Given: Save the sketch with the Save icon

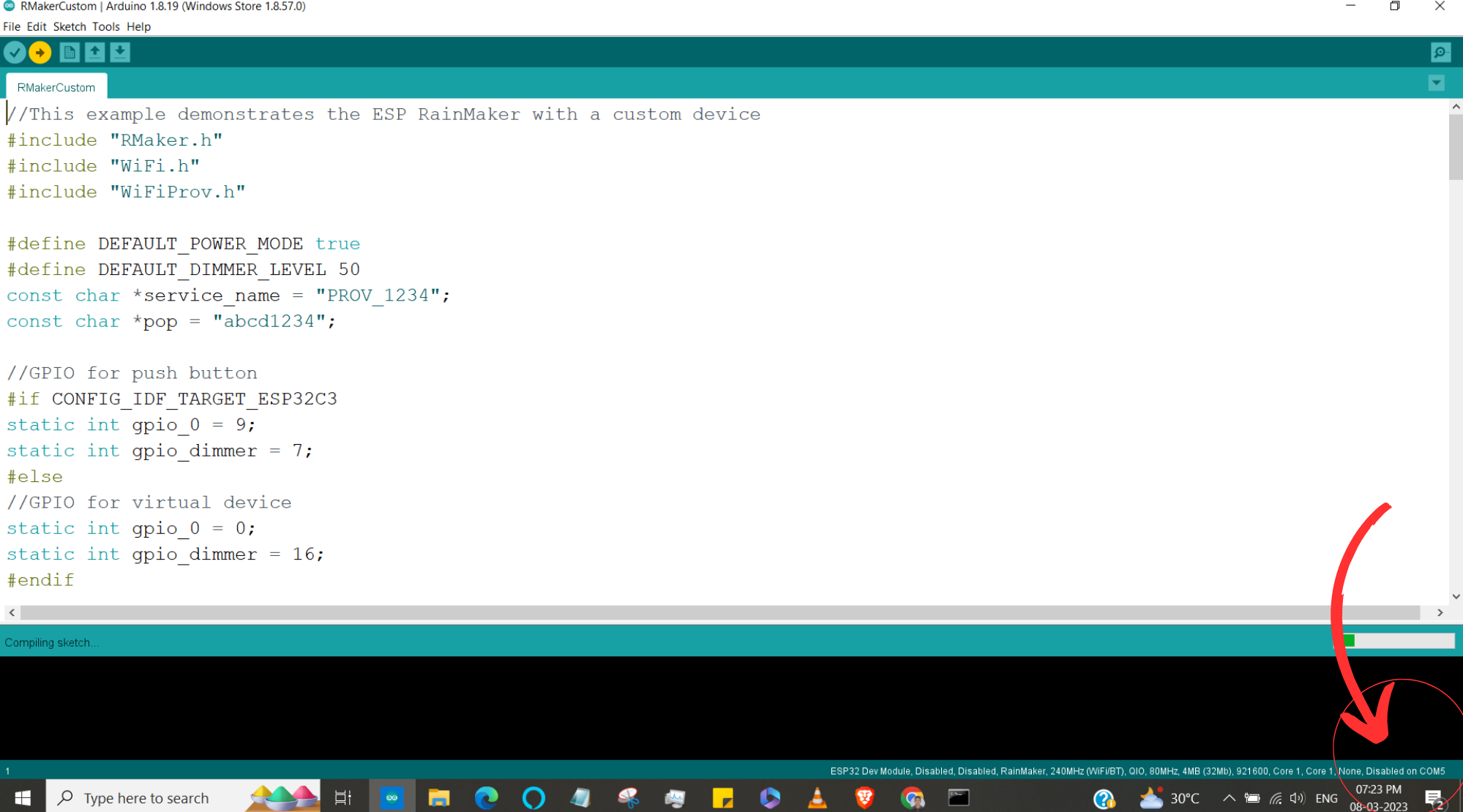Looking at the screenshot, I should (x=120, y=53).
